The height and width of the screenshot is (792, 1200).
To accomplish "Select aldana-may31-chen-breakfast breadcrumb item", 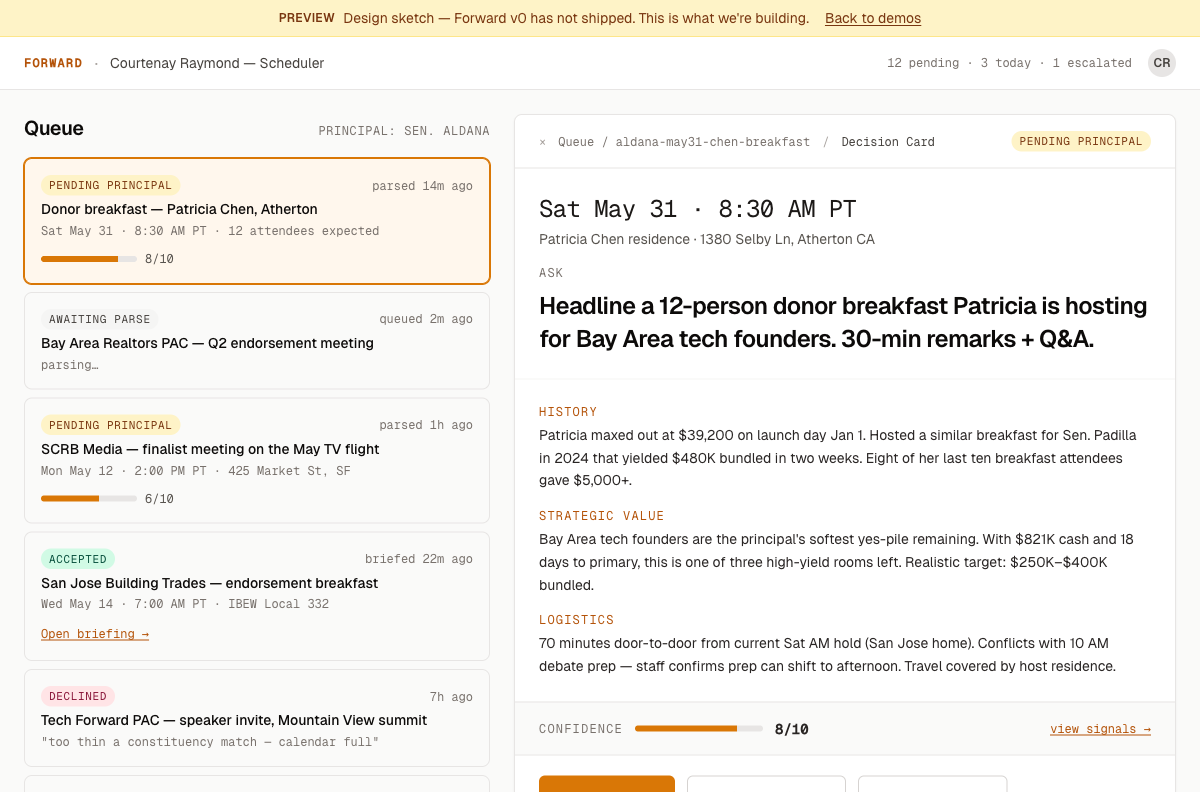I will (713, 142).
